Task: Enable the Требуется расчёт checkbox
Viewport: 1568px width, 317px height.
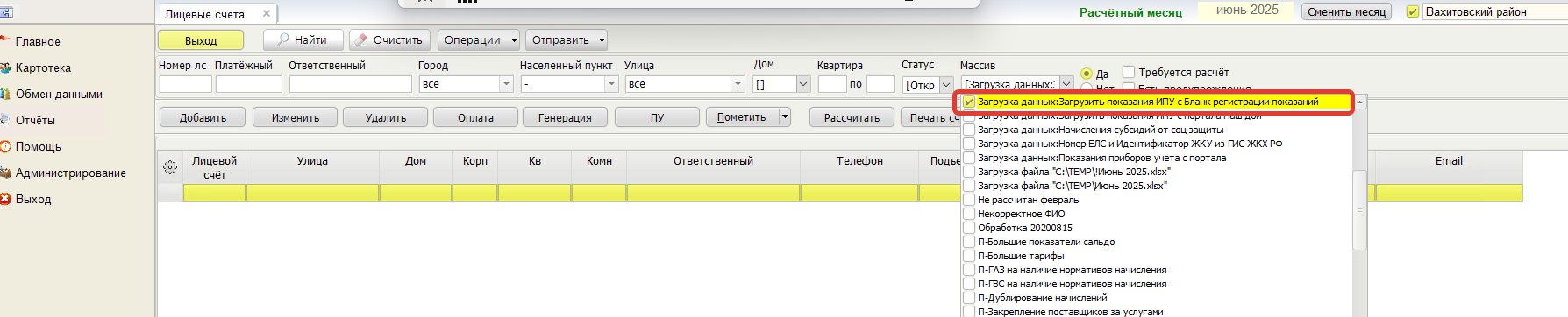Action: [1129, 72]
